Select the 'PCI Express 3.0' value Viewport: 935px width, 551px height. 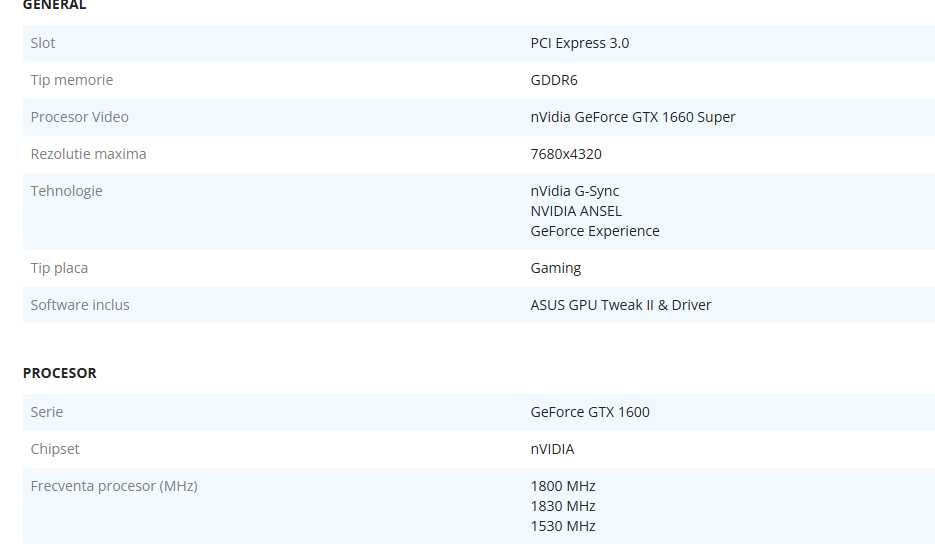[580, 43]
